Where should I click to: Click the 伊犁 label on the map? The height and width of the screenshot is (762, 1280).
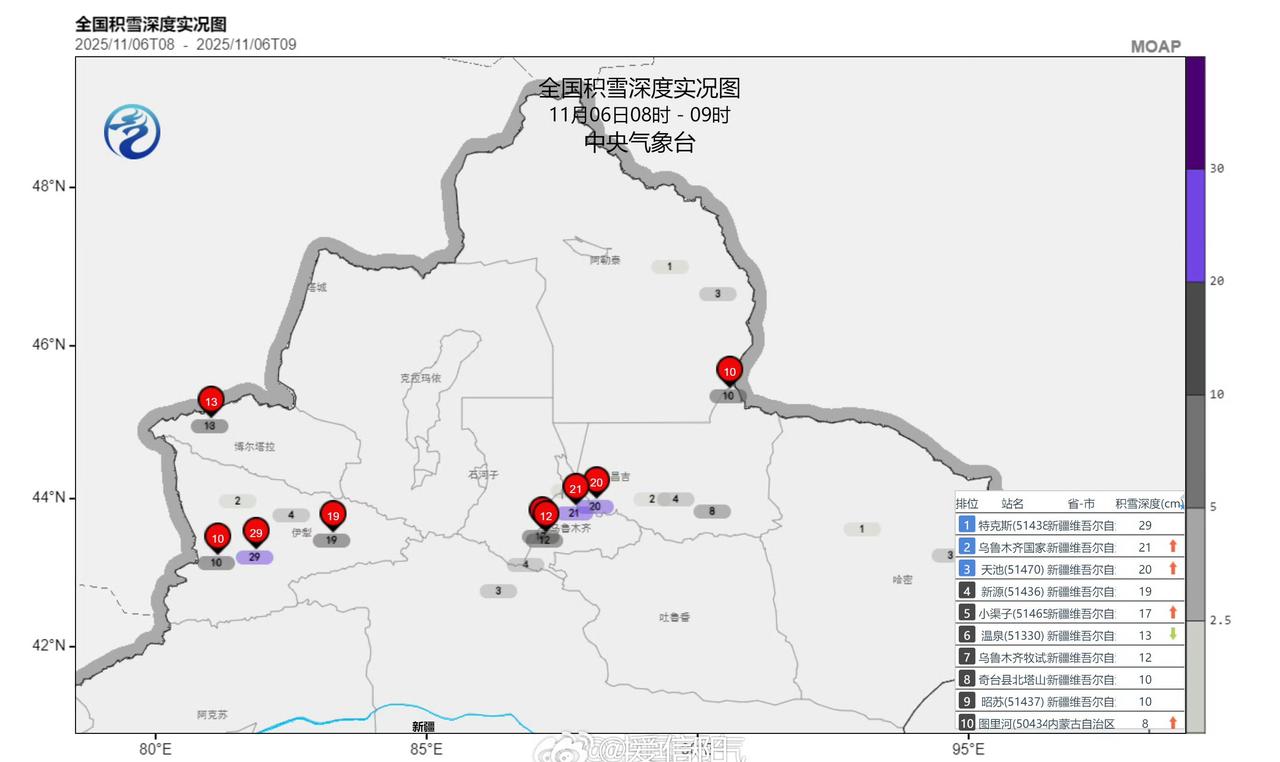click(x=302, y=532)
